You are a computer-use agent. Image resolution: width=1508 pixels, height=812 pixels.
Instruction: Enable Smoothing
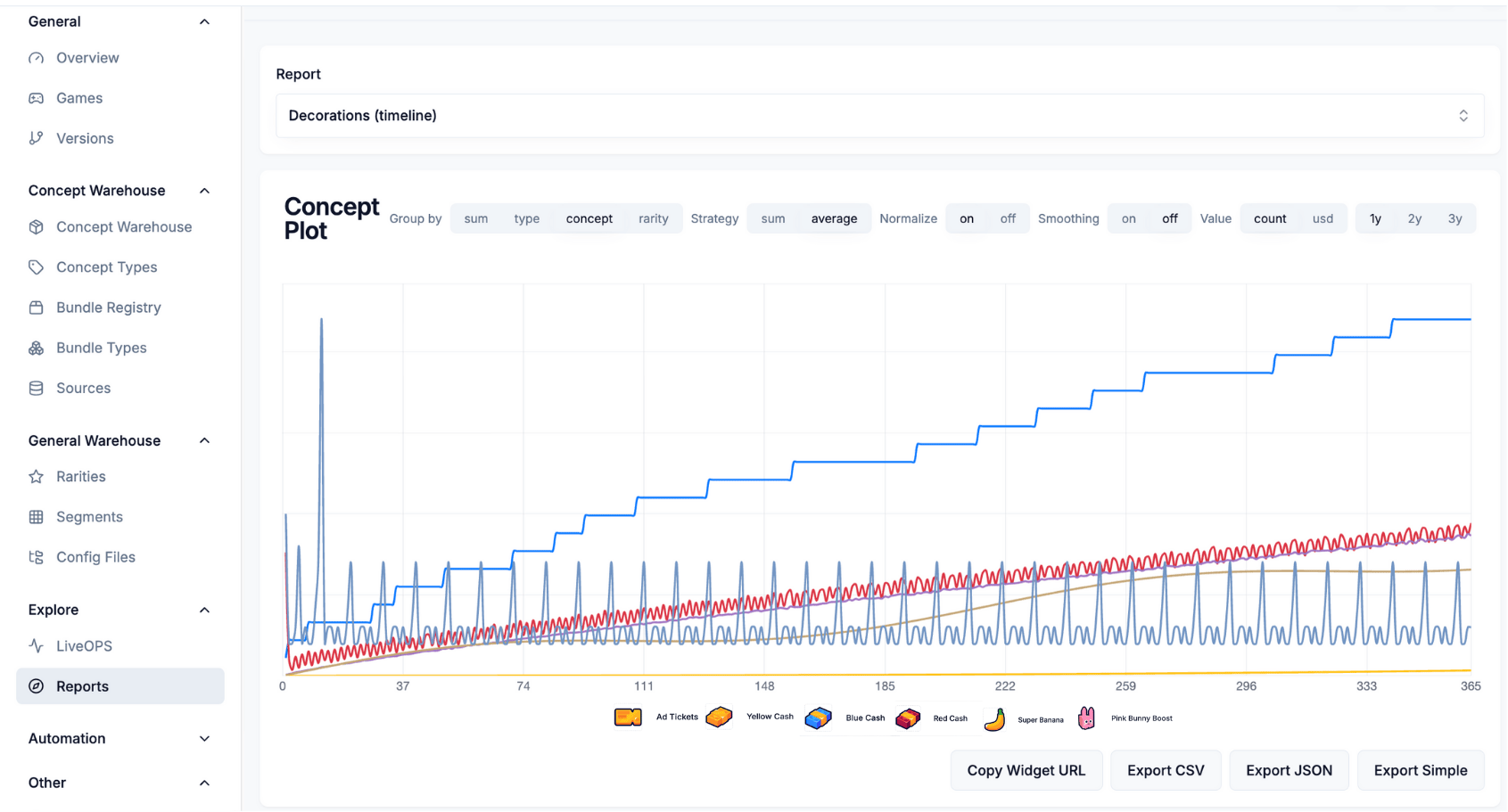1127,218
